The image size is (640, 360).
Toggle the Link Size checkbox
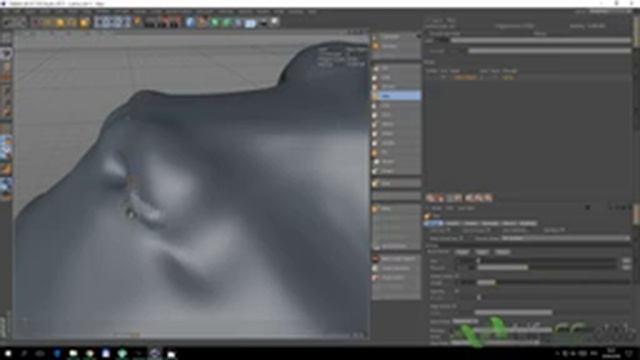click(448, 231)
